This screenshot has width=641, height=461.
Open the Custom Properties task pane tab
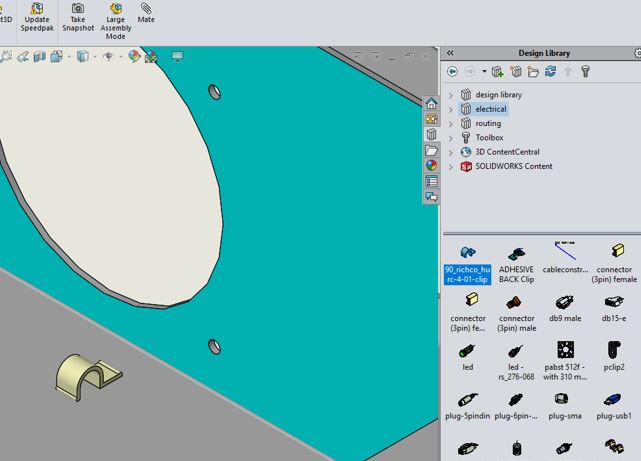click(x=431, y=181)
